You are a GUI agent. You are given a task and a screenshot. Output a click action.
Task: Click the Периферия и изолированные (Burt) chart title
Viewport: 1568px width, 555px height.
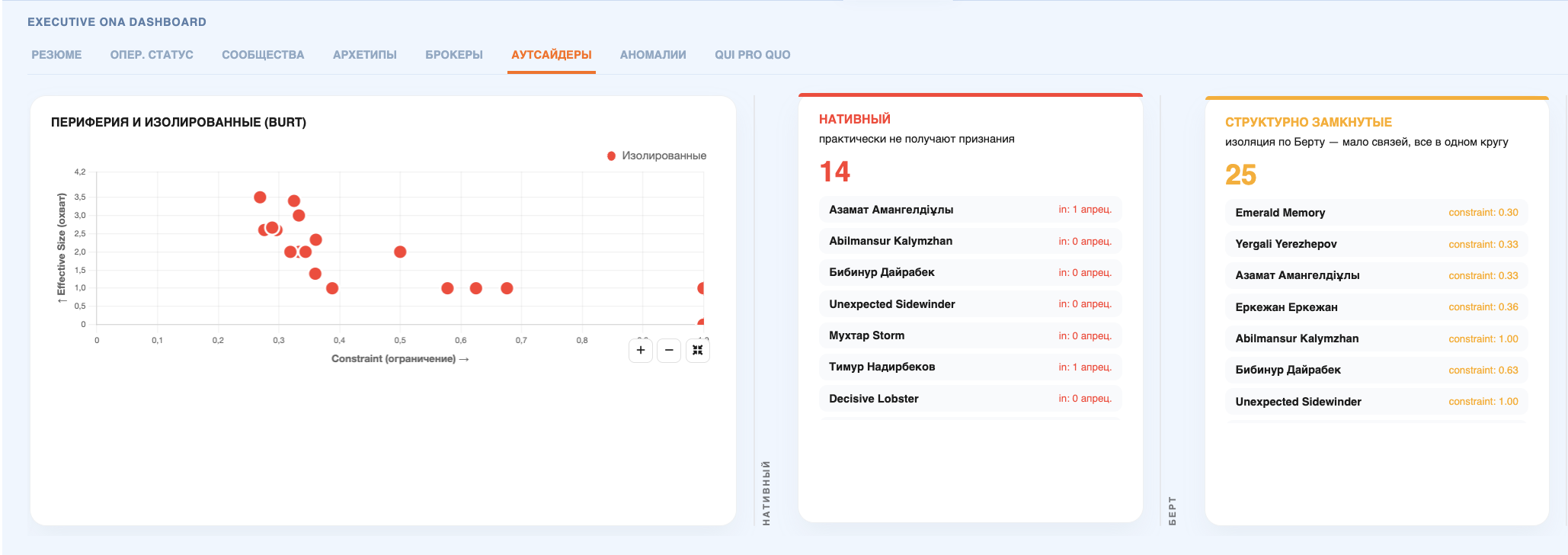[x=178, y=122]
